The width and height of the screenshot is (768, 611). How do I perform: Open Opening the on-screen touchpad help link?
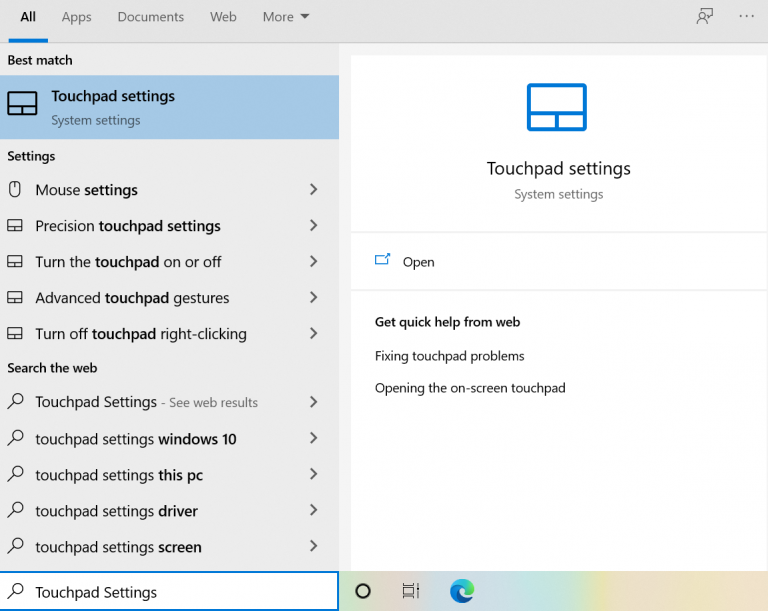[470, 388]
